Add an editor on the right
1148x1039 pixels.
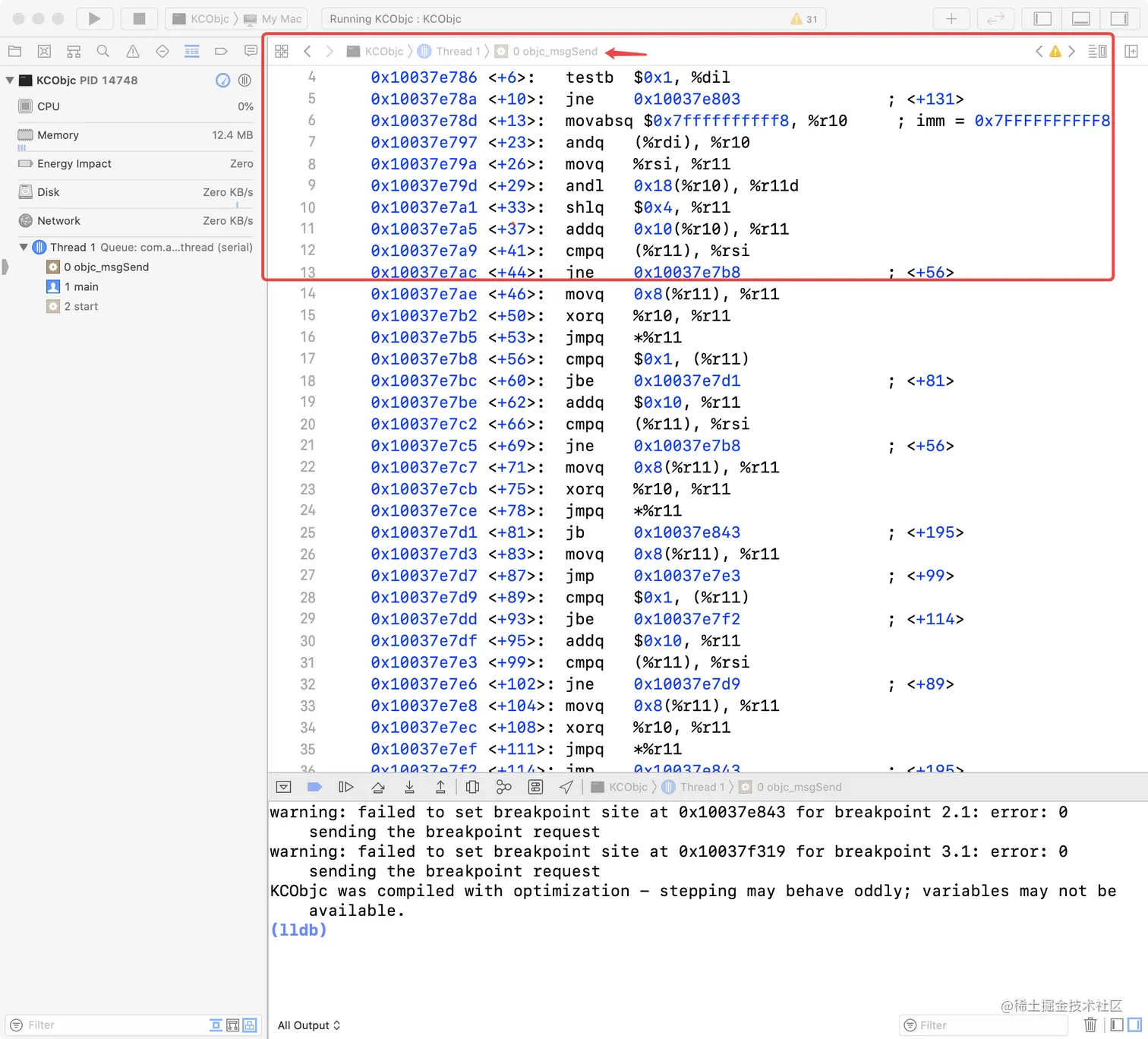pos(1131,52)
